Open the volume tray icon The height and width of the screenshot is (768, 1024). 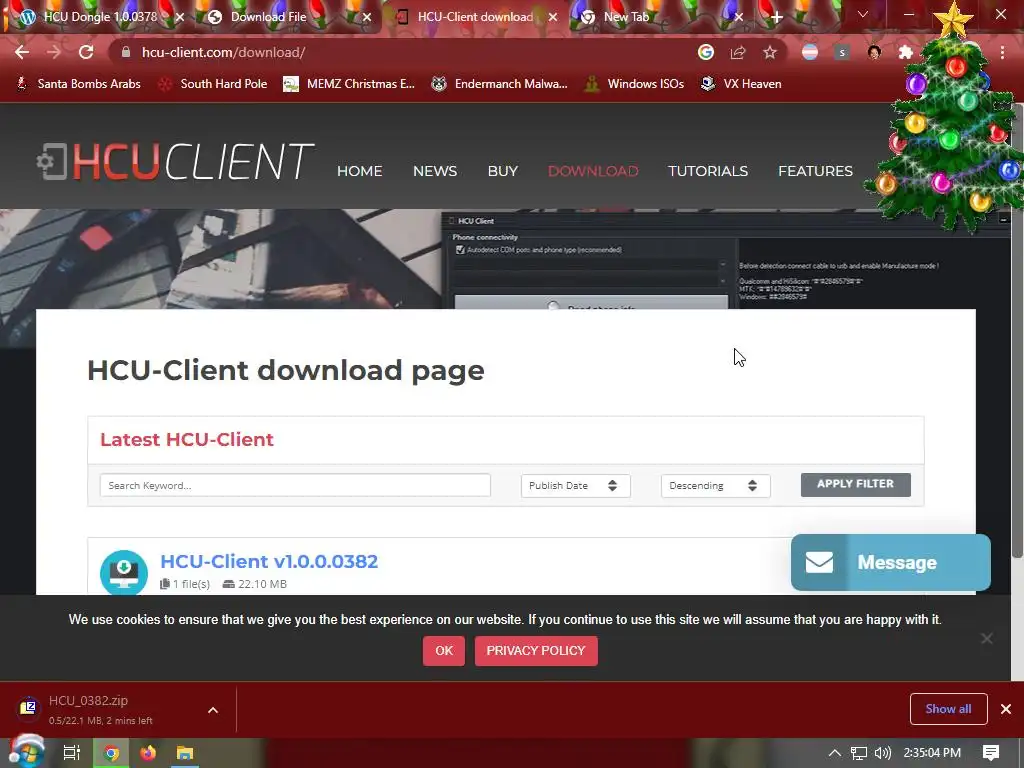pos(882,753)
